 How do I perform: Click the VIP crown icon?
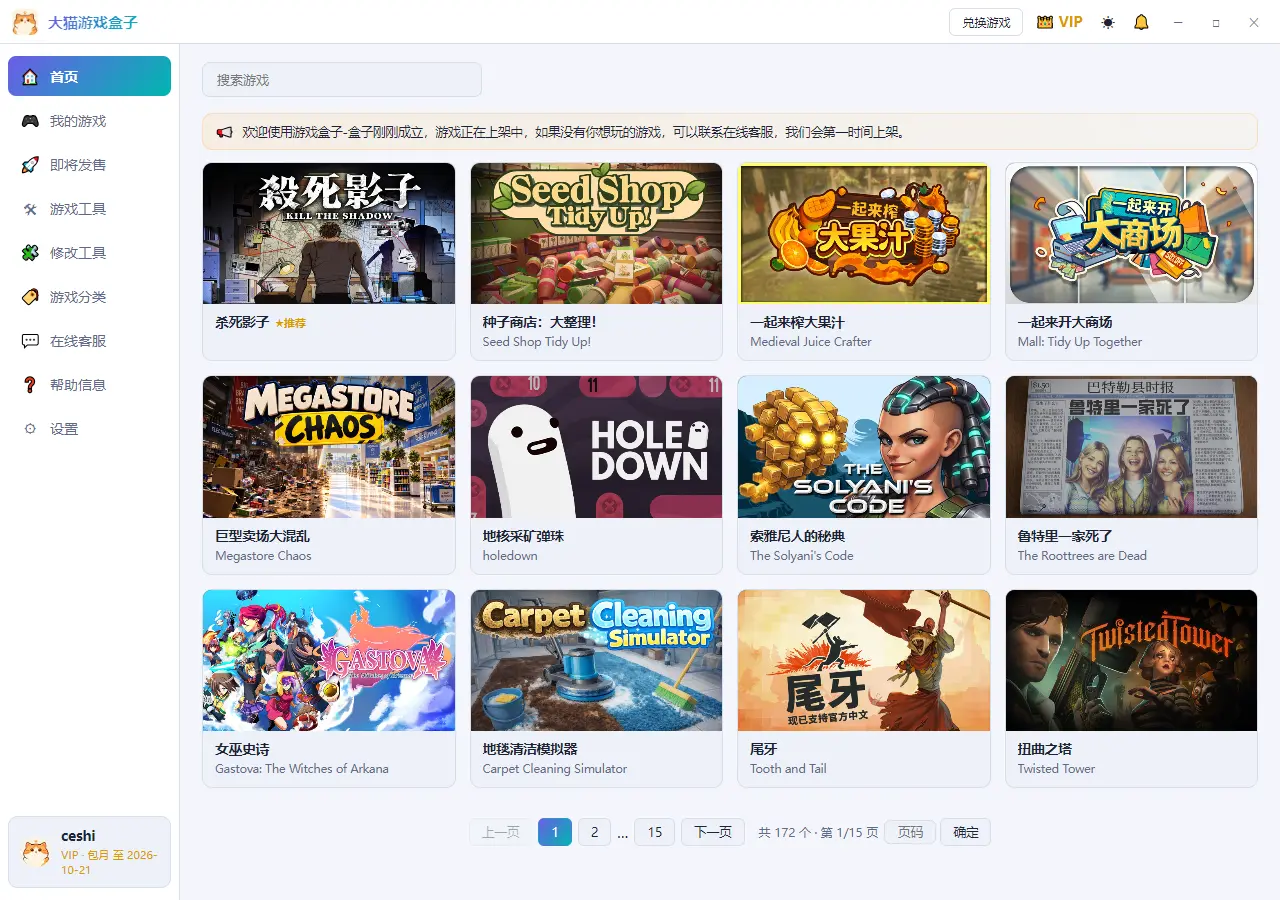(x=1045, y=22)
